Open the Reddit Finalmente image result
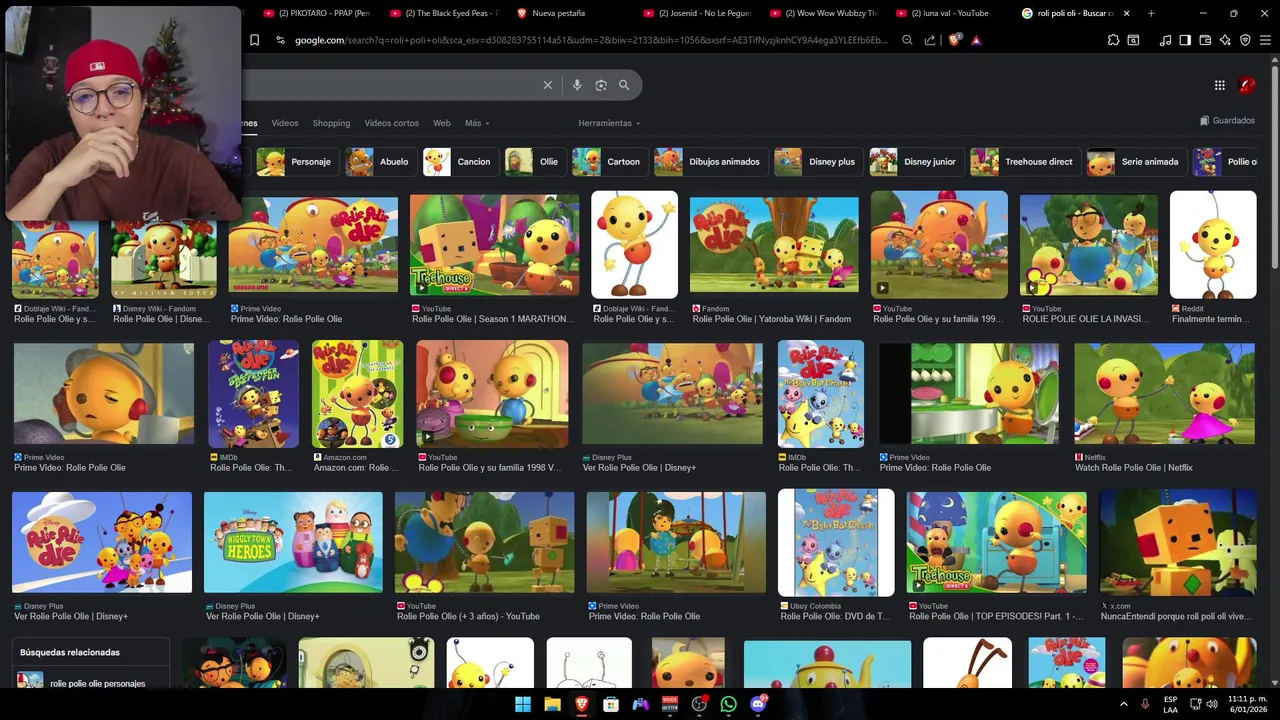 pyautogui.click(x=1213, y=245)
